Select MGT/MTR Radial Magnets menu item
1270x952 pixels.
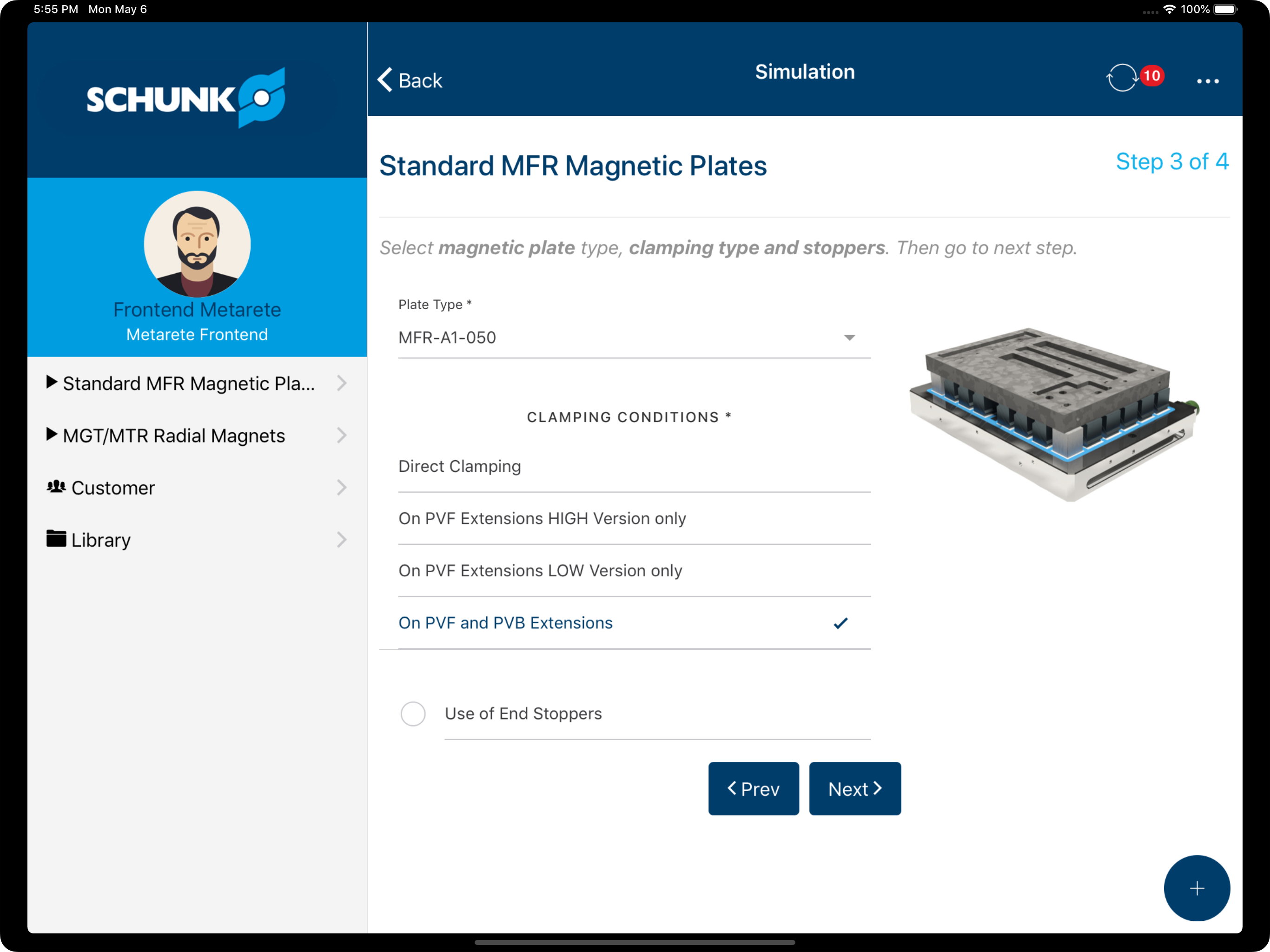coord(197,435)
